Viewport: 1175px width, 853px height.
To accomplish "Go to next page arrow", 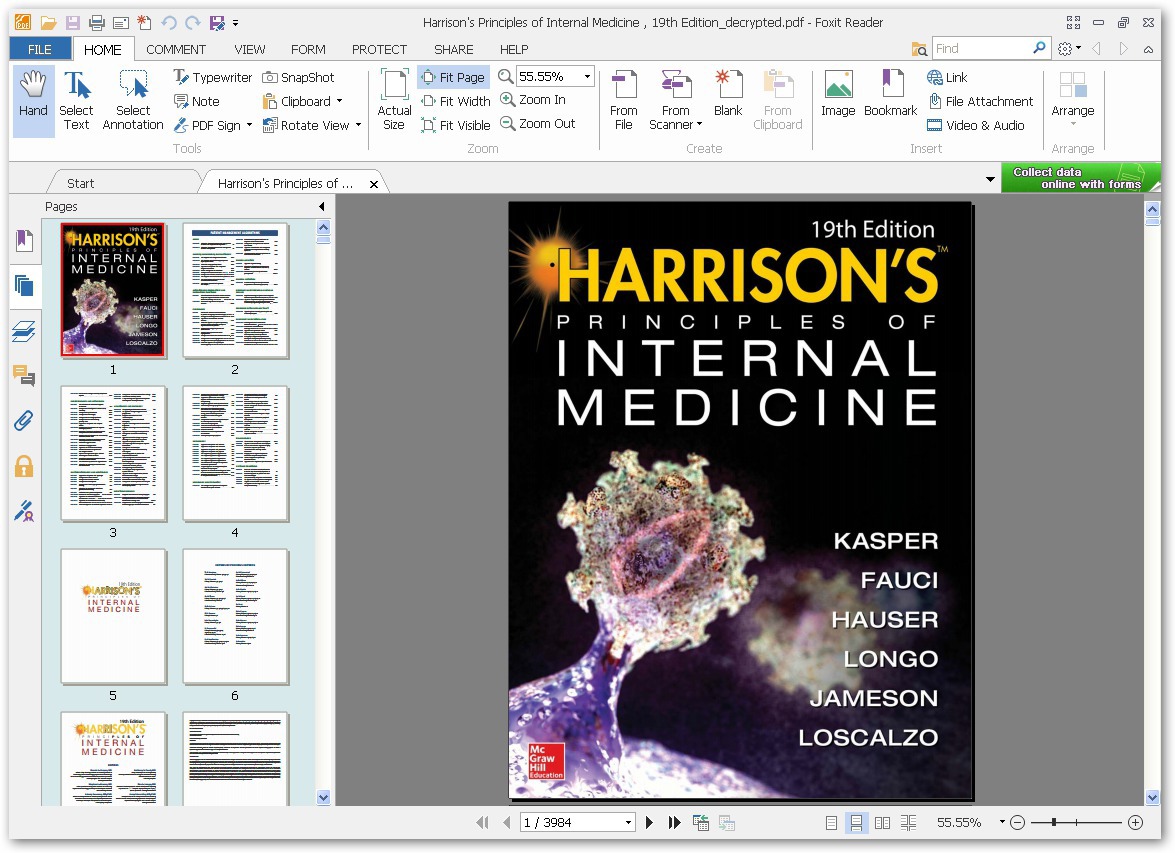I will tap(650, 822).
